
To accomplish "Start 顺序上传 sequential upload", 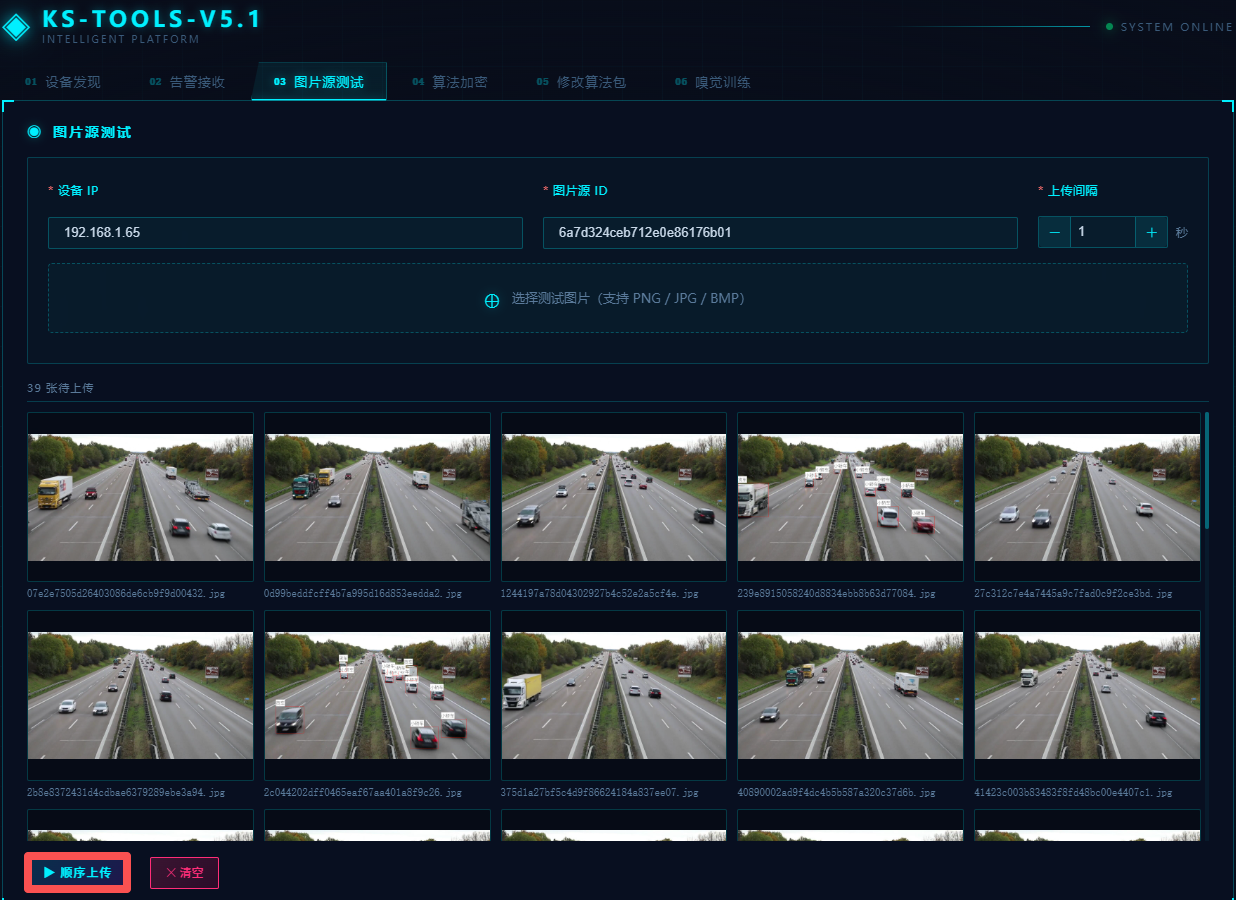I will pos(77,873).
